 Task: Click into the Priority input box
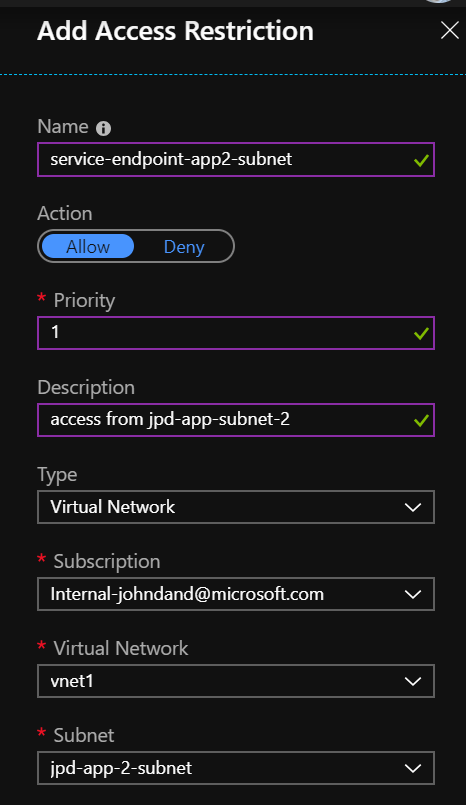[236, 333]
